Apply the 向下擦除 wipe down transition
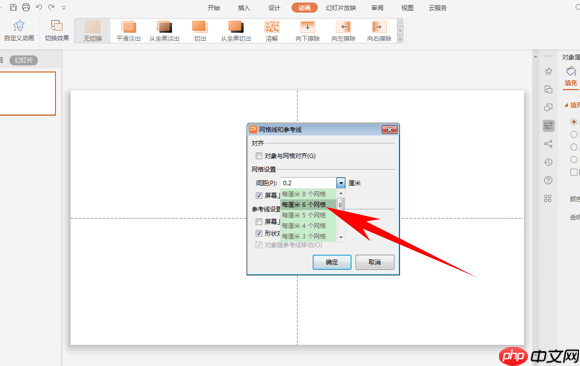This screenshot has height=366, width=580. 307,31
